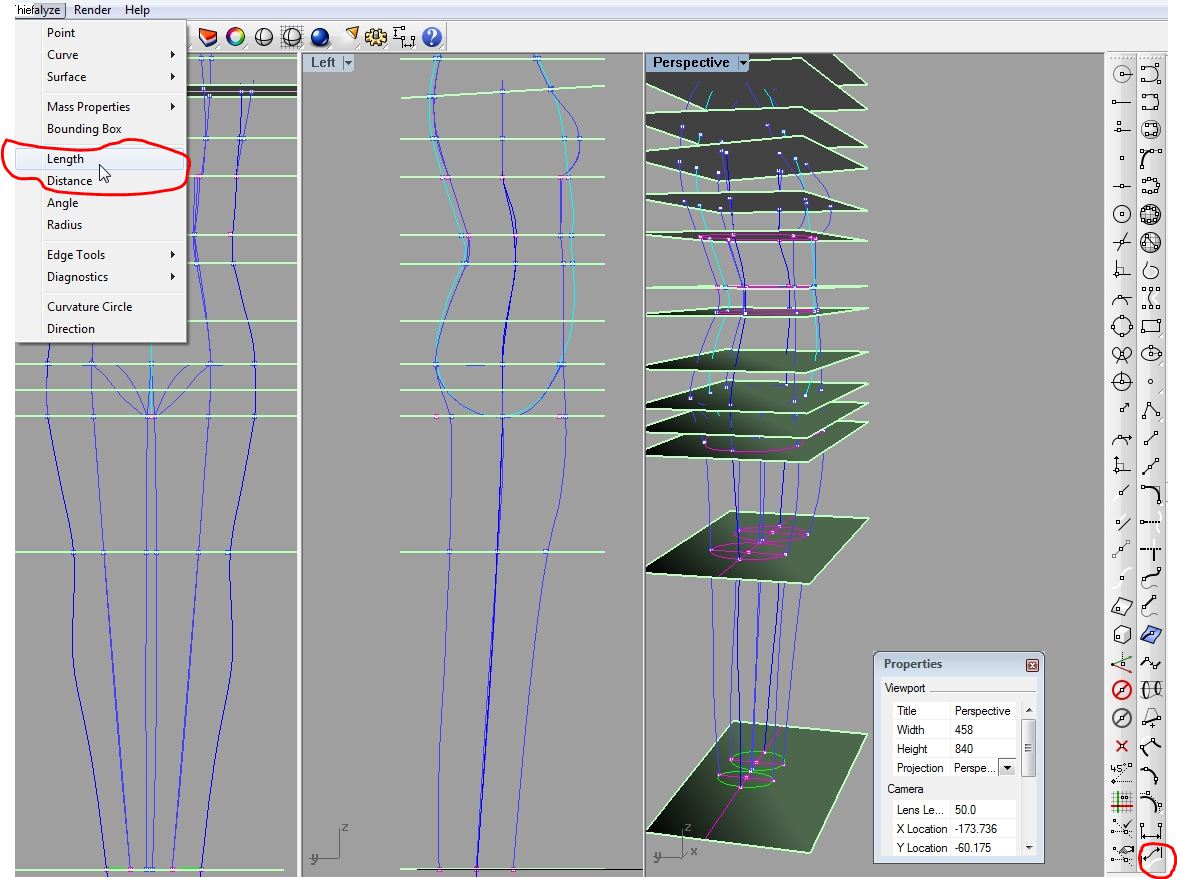
Task: Open the Render menu
Action: (x=92, y=10)
